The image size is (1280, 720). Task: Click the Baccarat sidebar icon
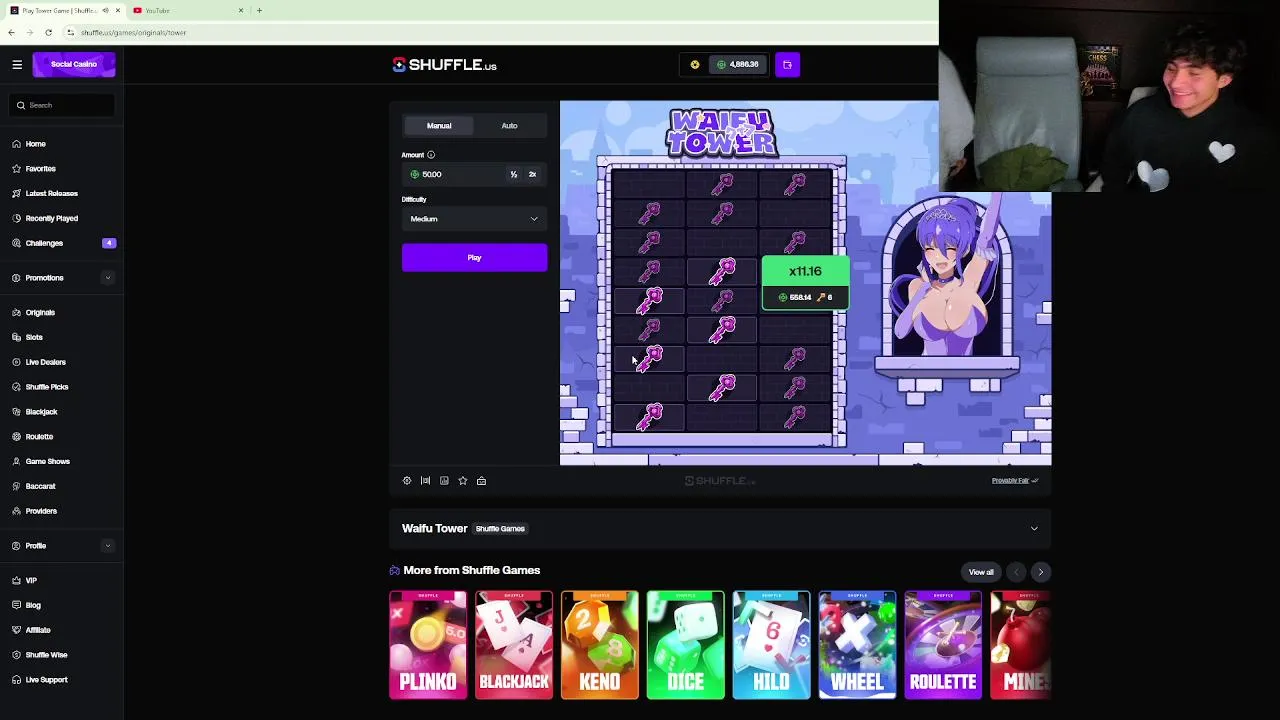[x=17, y=486]
